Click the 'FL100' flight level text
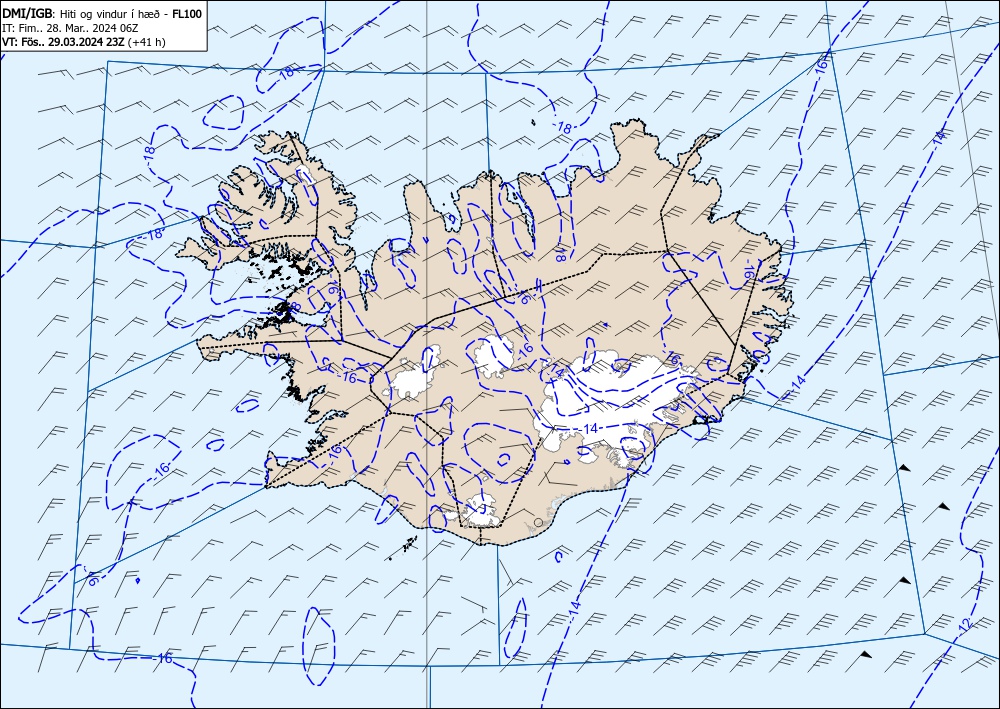1000x709 pixels. click(x=186, y=13)
